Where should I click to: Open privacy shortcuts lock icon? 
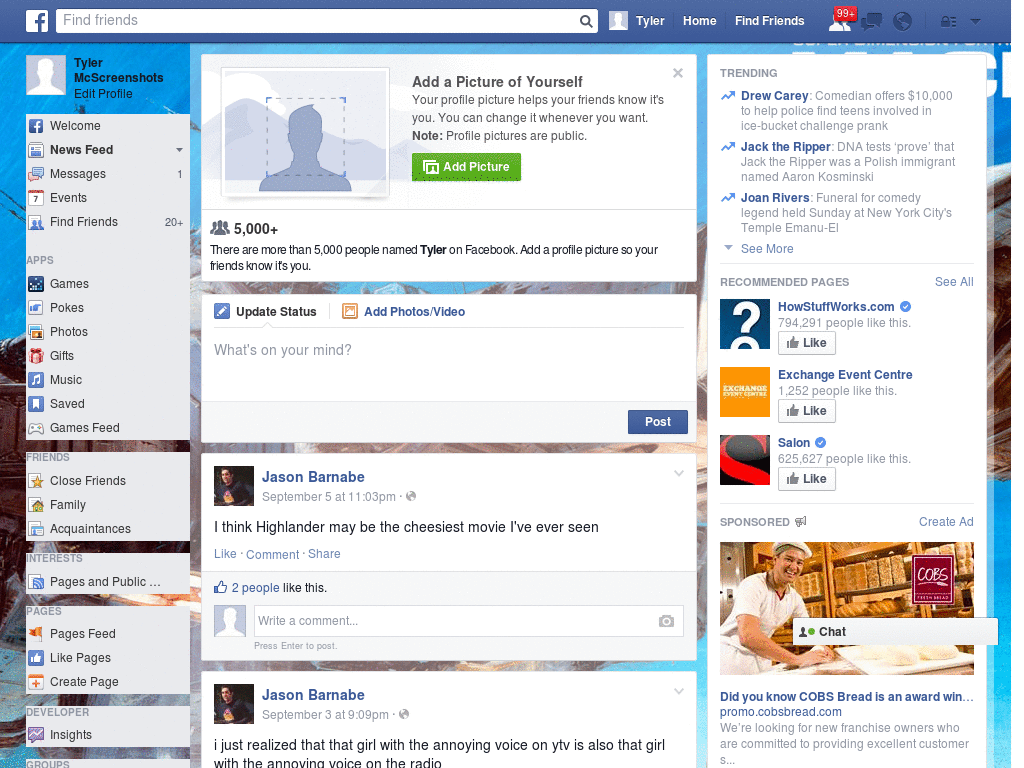click(x=948, y=22)
